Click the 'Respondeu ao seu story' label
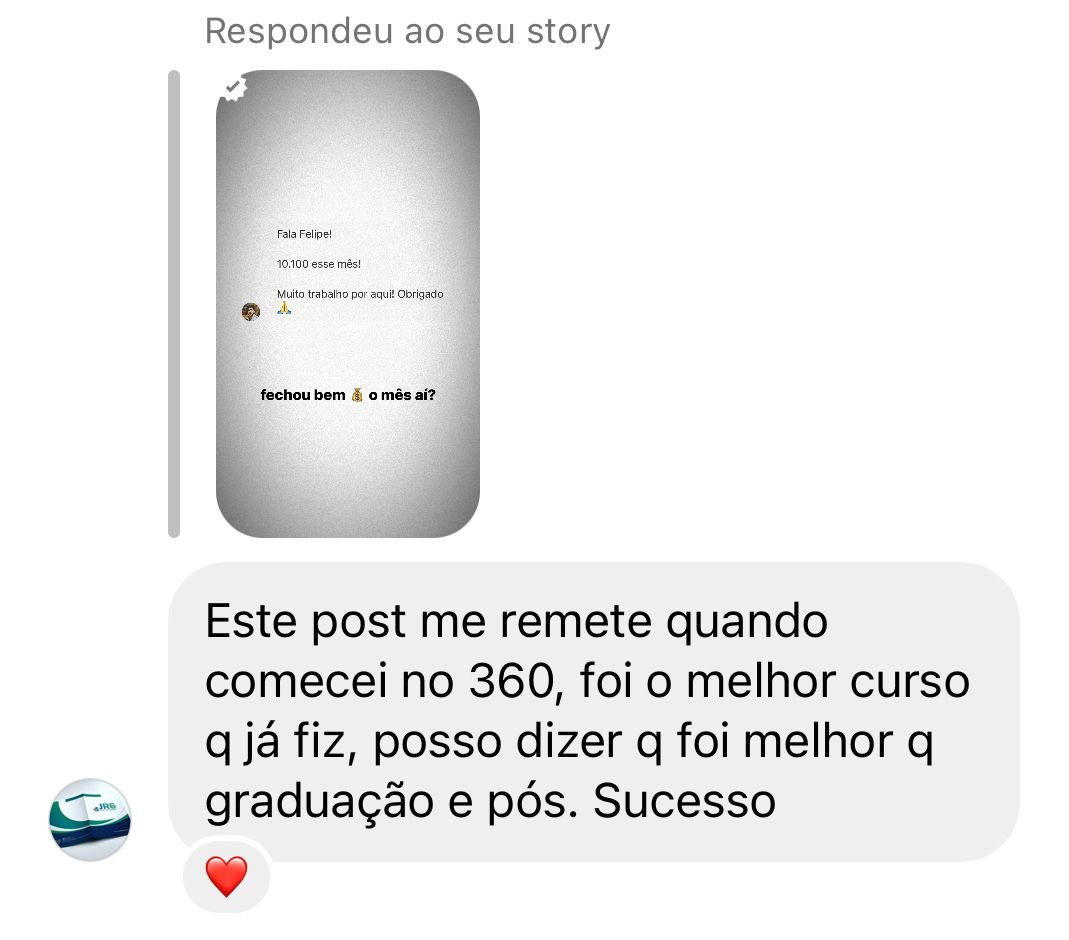 coord(407,31)
